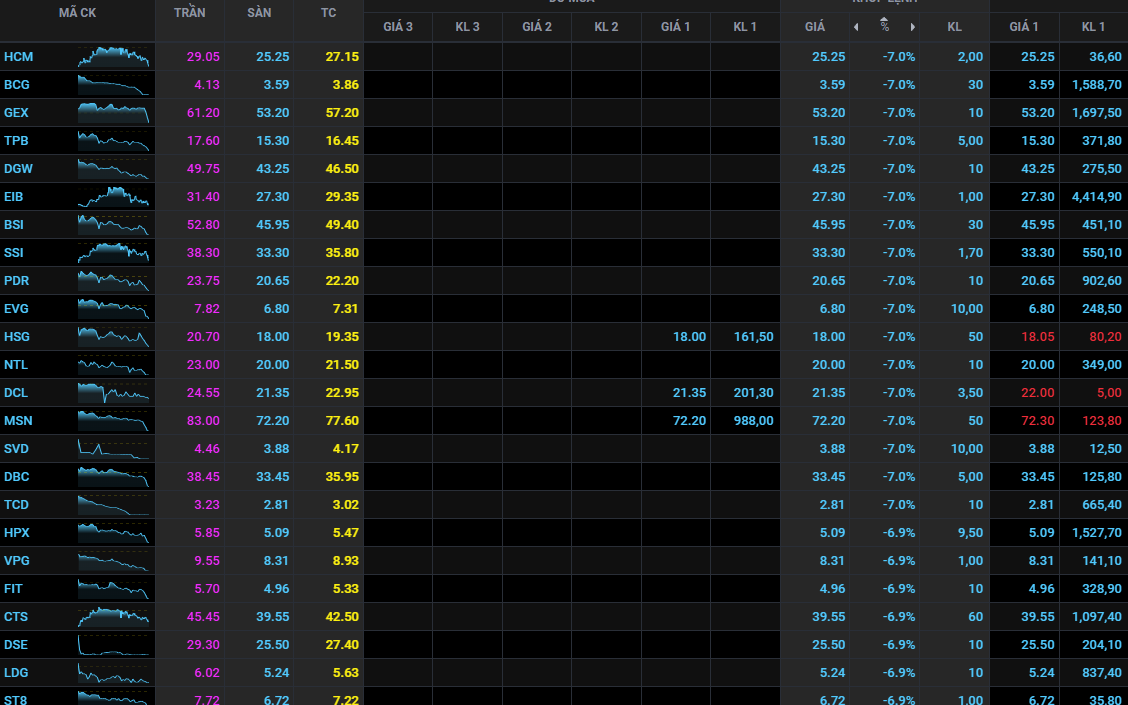Click DCL sell price 22.00
Image resolution: width=1128 pixels, height=705 pixels.
tap(1037, 393)
